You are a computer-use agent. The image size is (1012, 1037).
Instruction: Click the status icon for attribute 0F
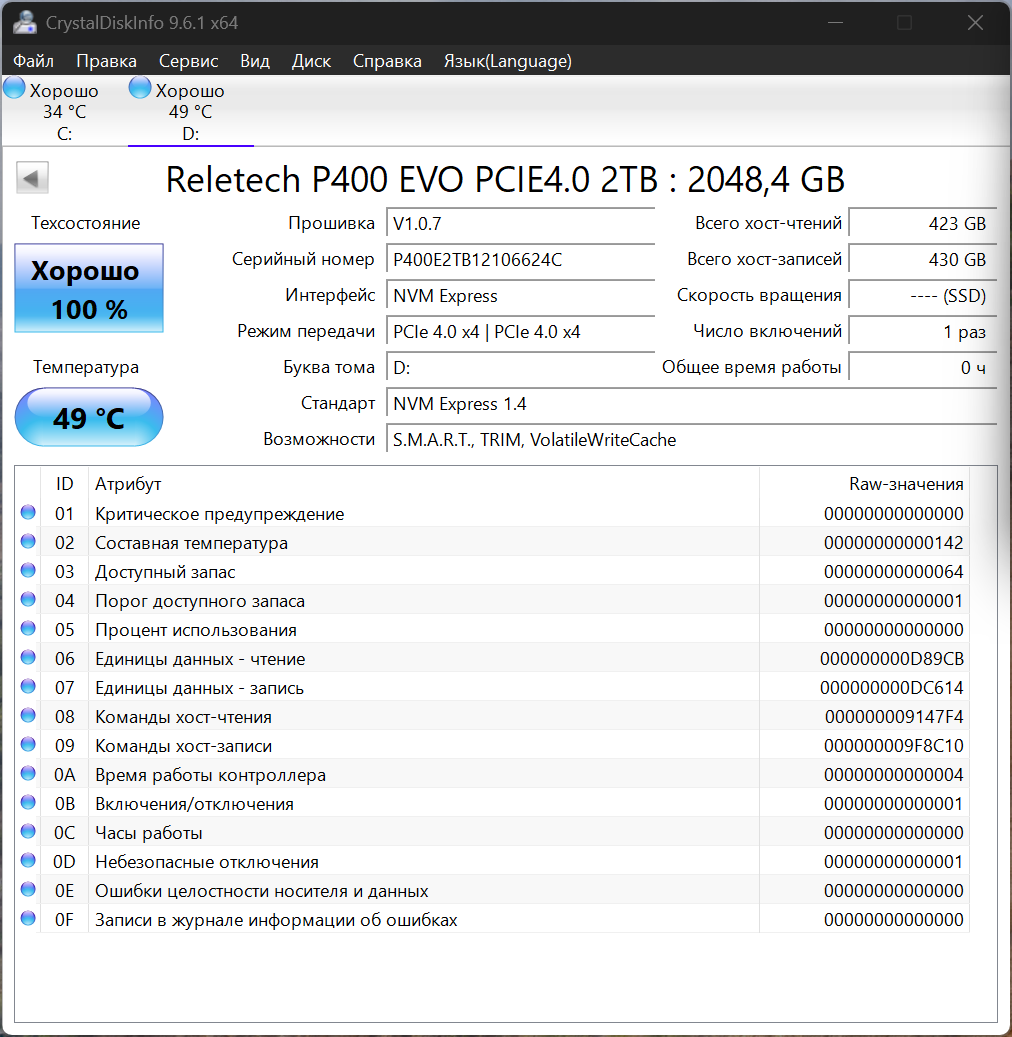tap(28, 919)
